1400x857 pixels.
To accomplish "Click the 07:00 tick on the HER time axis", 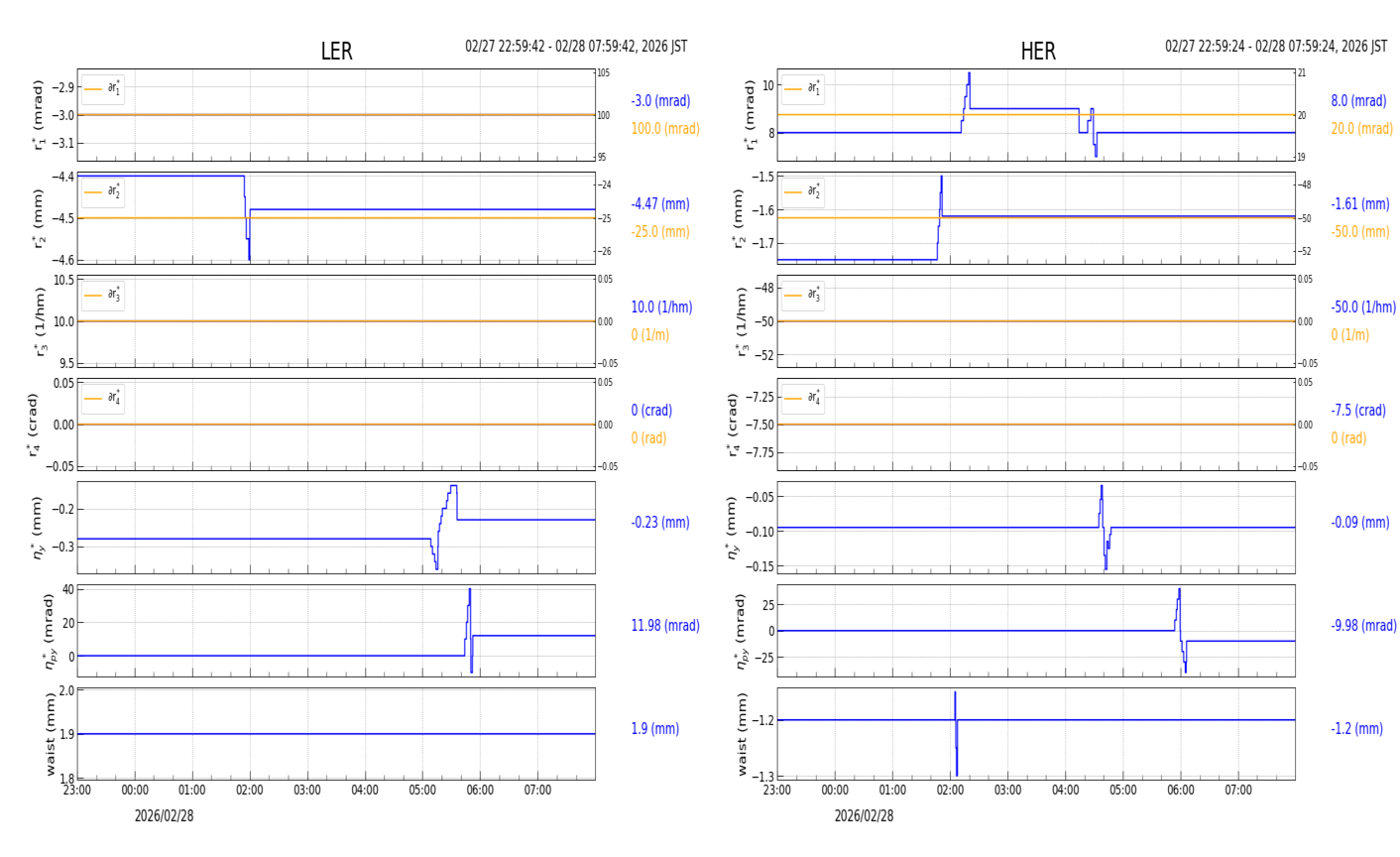I will tap(1238, 791).
